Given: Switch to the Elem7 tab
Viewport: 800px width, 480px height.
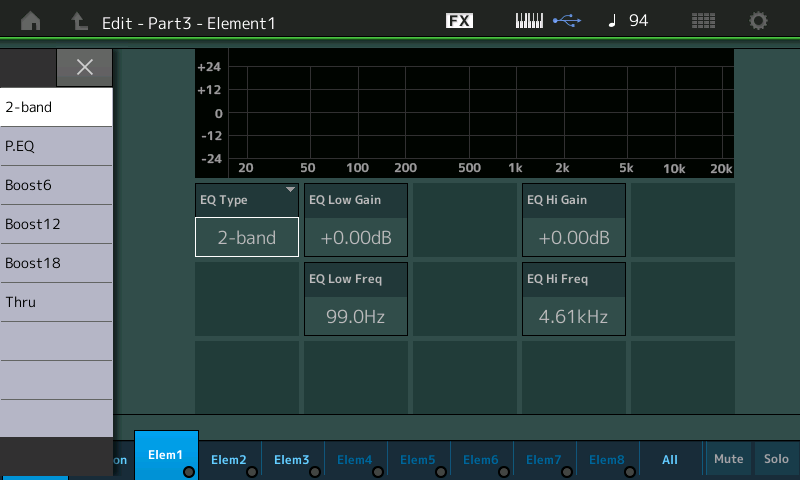Looking at the screenshot, I should click(x=544, y=460).
